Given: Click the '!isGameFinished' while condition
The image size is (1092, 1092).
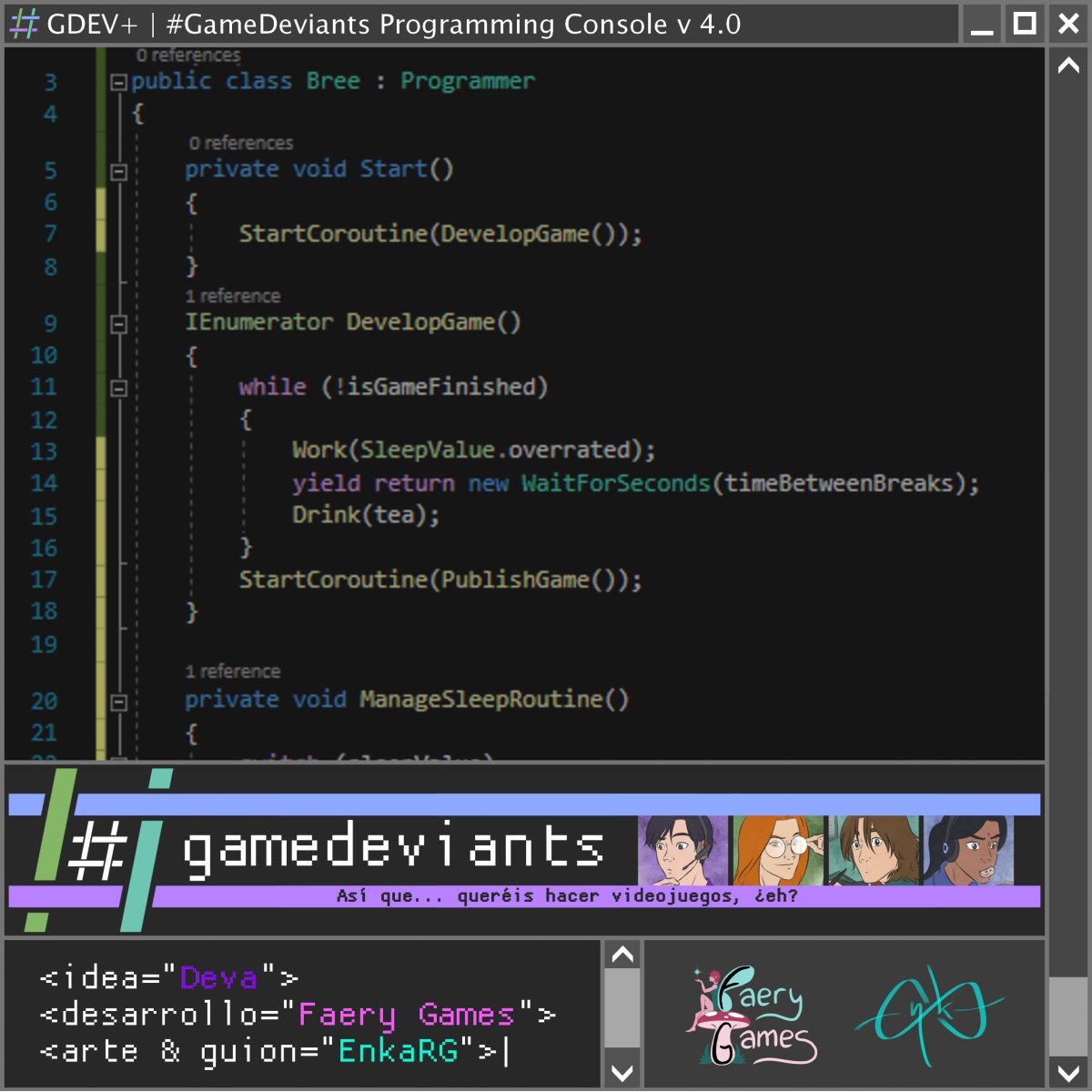Looking at the screenshot, I should point(435,388).
